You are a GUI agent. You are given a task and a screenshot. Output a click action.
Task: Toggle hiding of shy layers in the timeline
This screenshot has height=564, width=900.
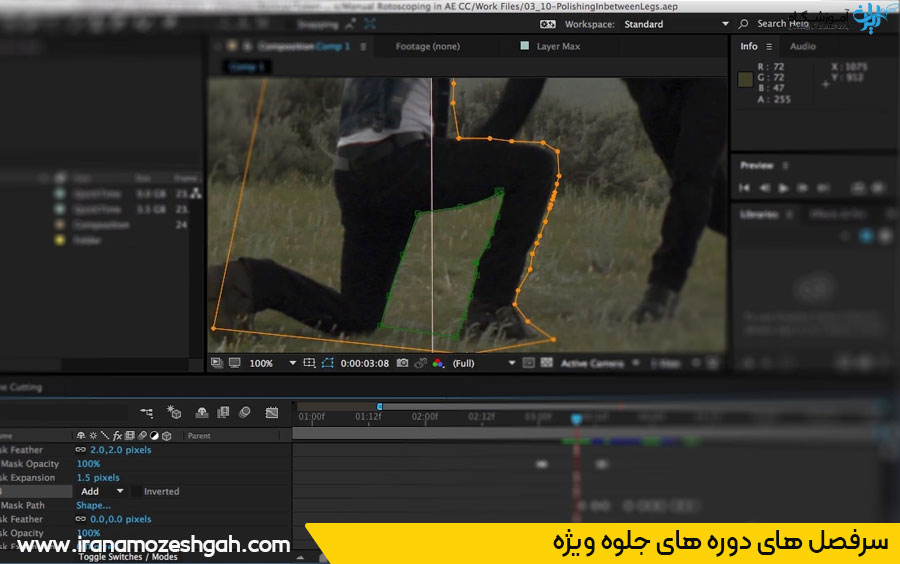tap(201, 412)
